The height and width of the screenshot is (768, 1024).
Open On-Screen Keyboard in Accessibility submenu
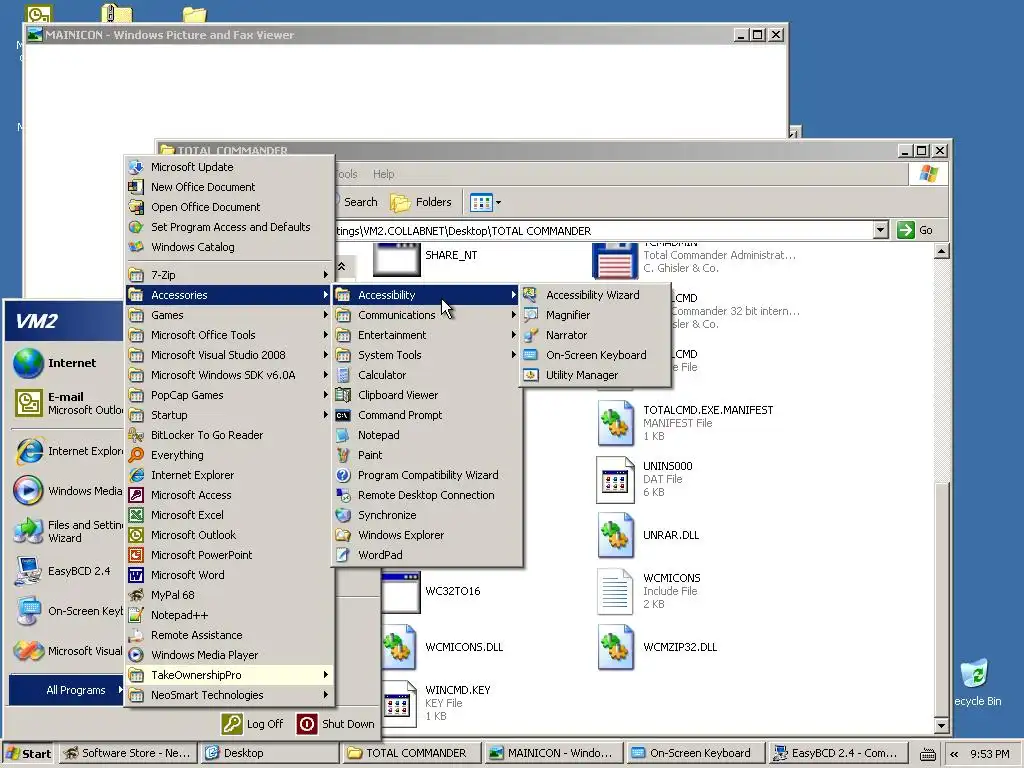coord(594,355)
